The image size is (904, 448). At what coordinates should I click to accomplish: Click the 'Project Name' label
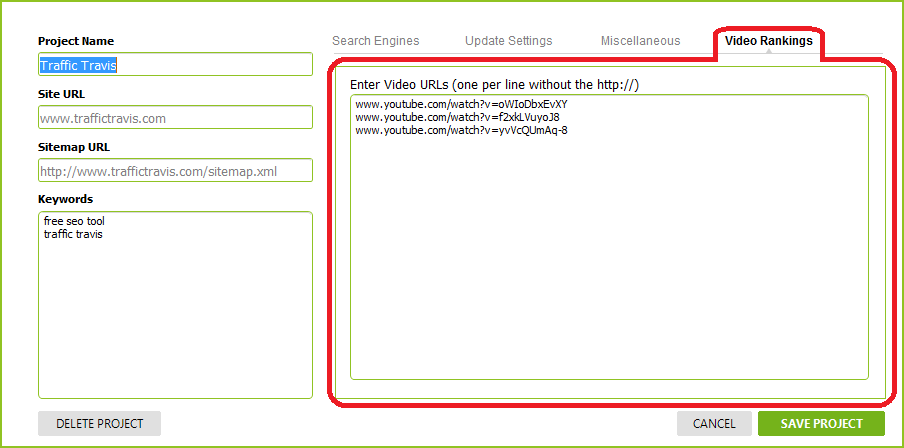tap(76, 42)
